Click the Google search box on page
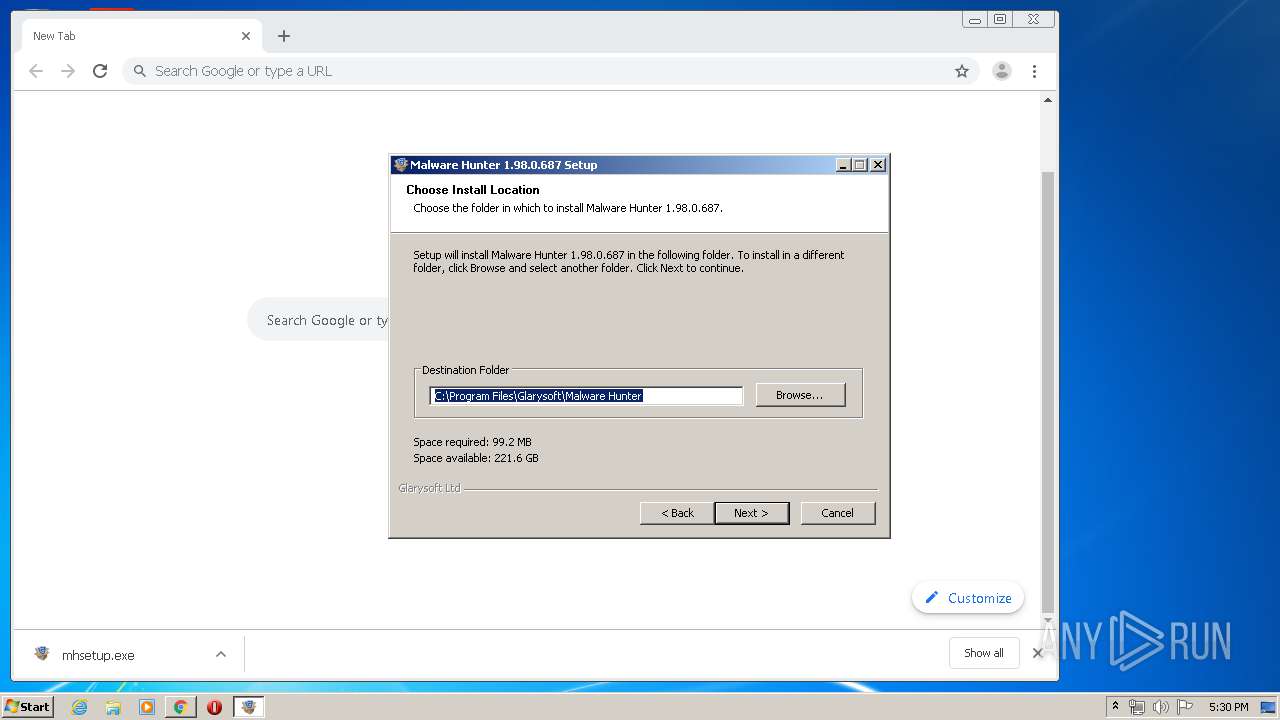Image resolution: width=1280 pixels, height=720 pixels. click(318, 320)
